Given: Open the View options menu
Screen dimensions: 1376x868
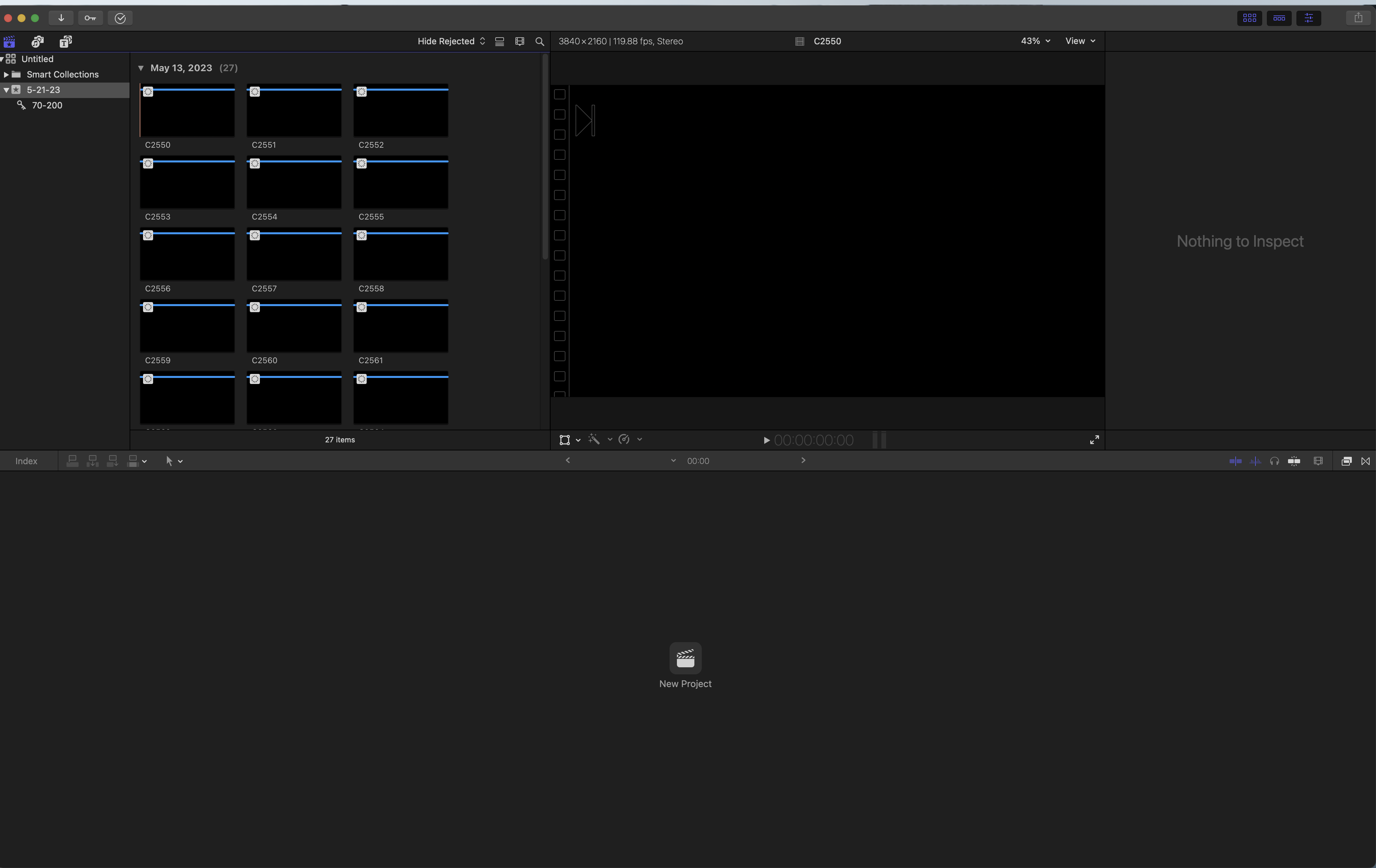Looking at the screenshot, I should tap(1080, 41).
